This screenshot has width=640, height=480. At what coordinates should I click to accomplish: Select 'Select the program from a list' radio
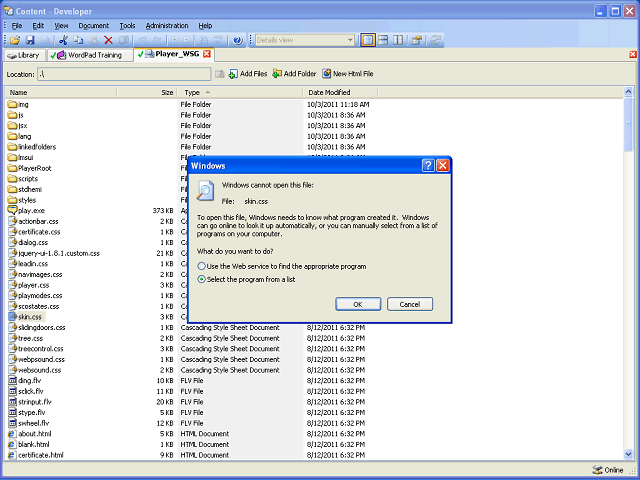[201, 279]
